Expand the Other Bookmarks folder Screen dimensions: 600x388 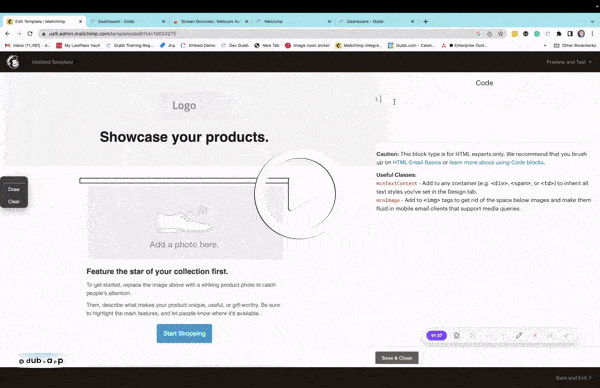[x=575, y=45]
